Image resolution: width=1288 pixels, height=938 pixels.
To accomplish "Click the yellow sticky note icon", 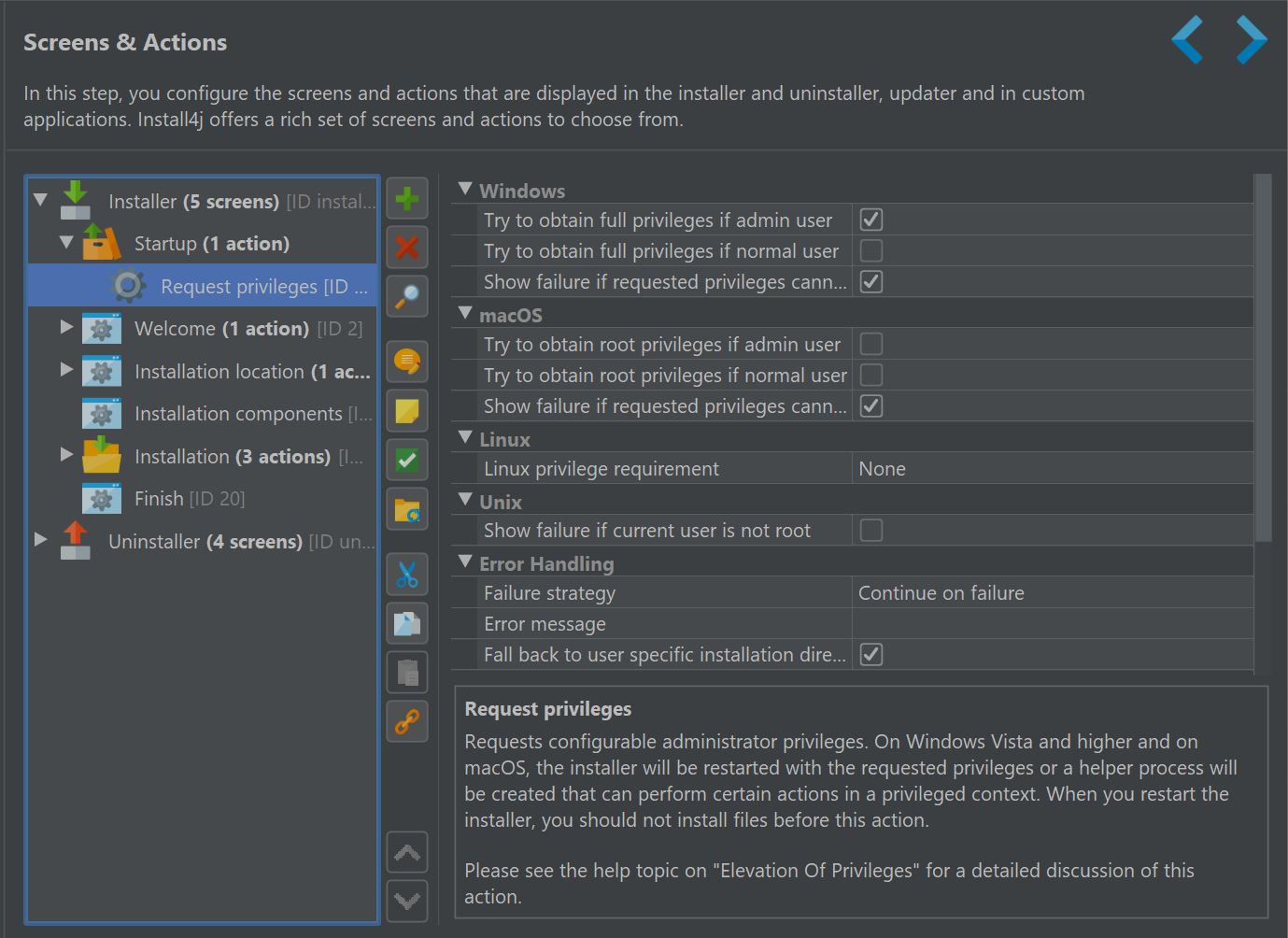I will coord(407,410).
